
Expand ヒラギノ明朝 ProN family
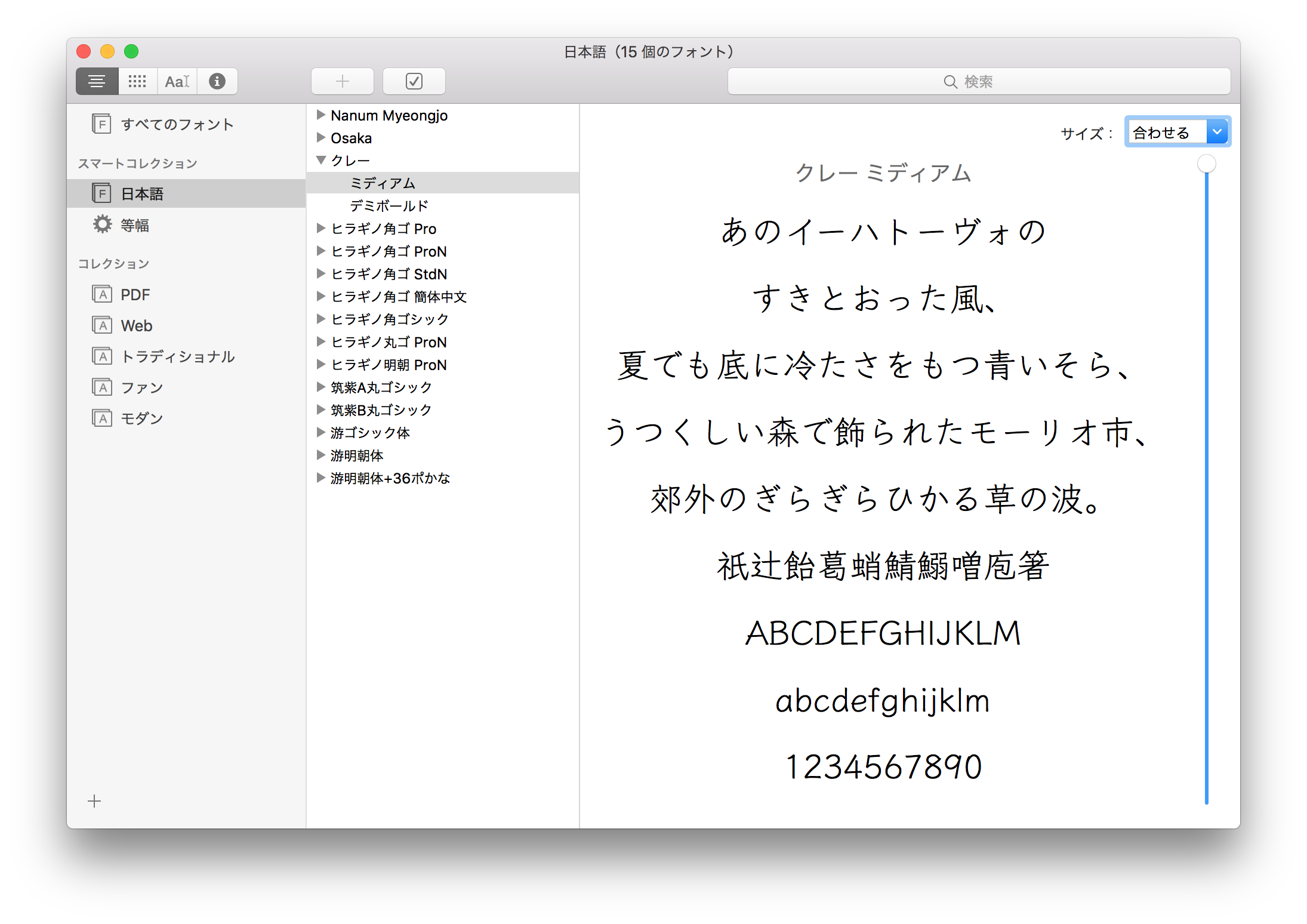[321, 364]
